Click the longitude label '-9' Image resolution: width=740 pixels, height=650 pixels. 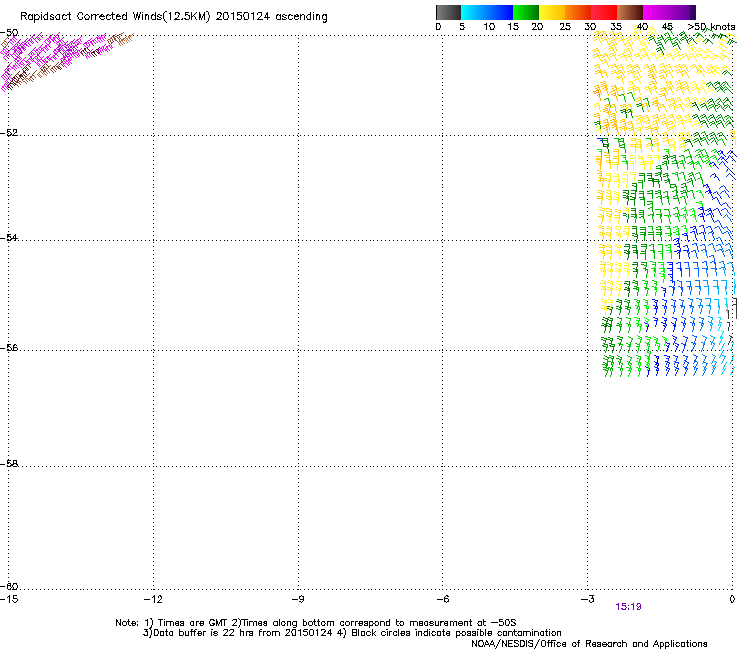(298, 599)
